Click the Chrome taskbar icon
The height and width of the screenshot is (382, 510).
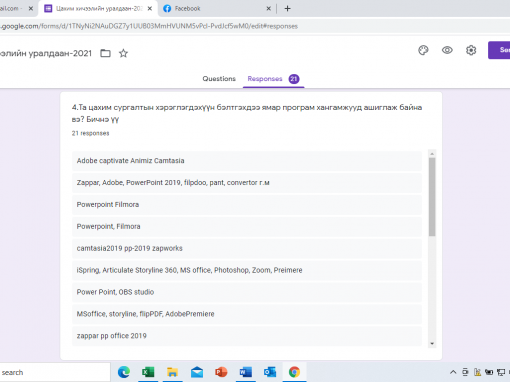pyautogui.click(x=294, y=372)
